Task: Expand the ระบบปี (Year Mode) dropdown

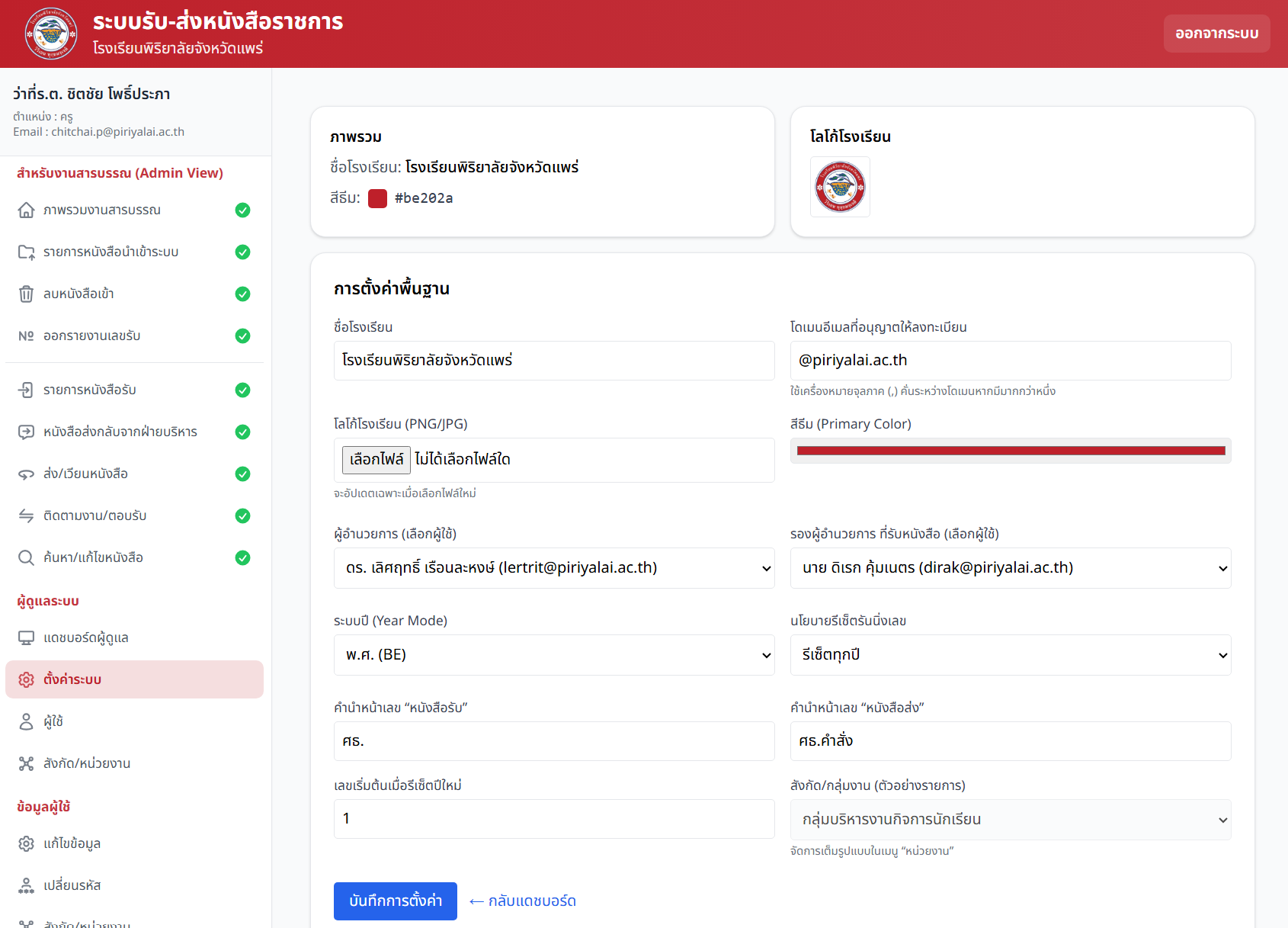Action: [x=553, y=655]
